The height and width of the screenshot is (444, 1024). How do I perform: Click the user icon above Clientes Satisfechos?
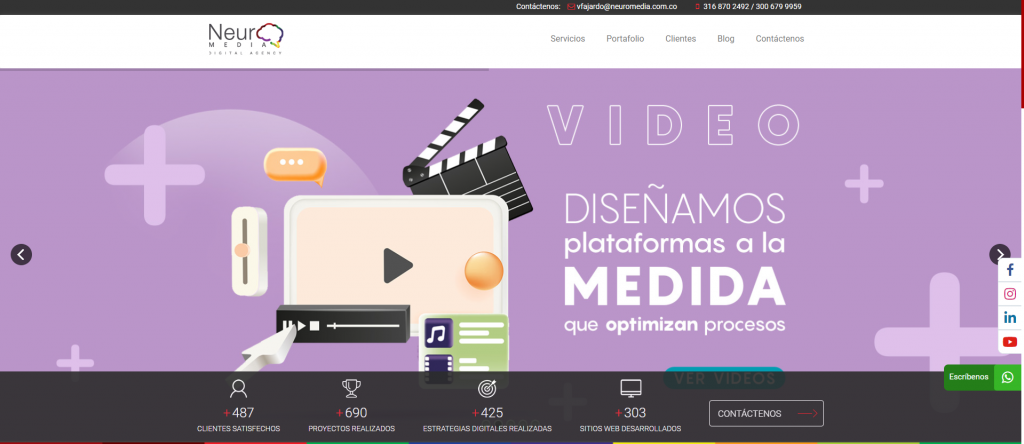(238, 388)
